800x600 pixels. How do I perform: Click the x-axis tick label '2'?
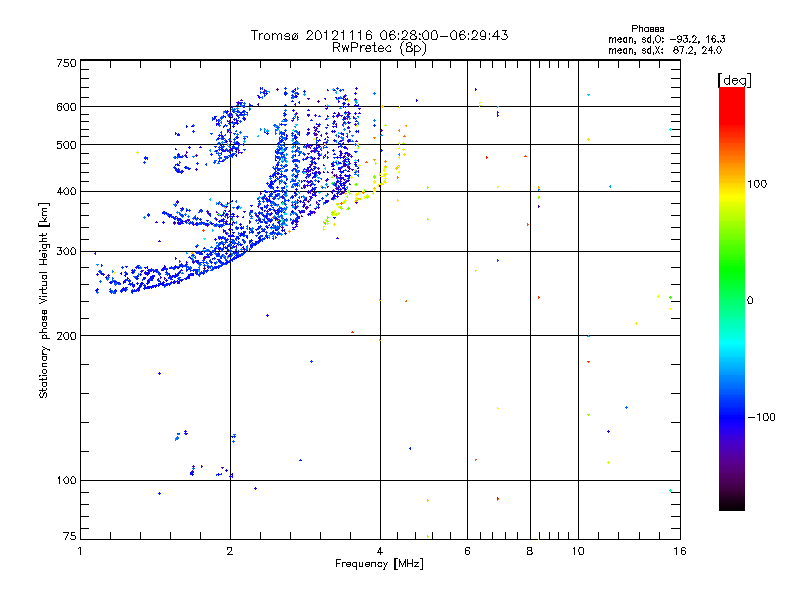coord(230,551)
